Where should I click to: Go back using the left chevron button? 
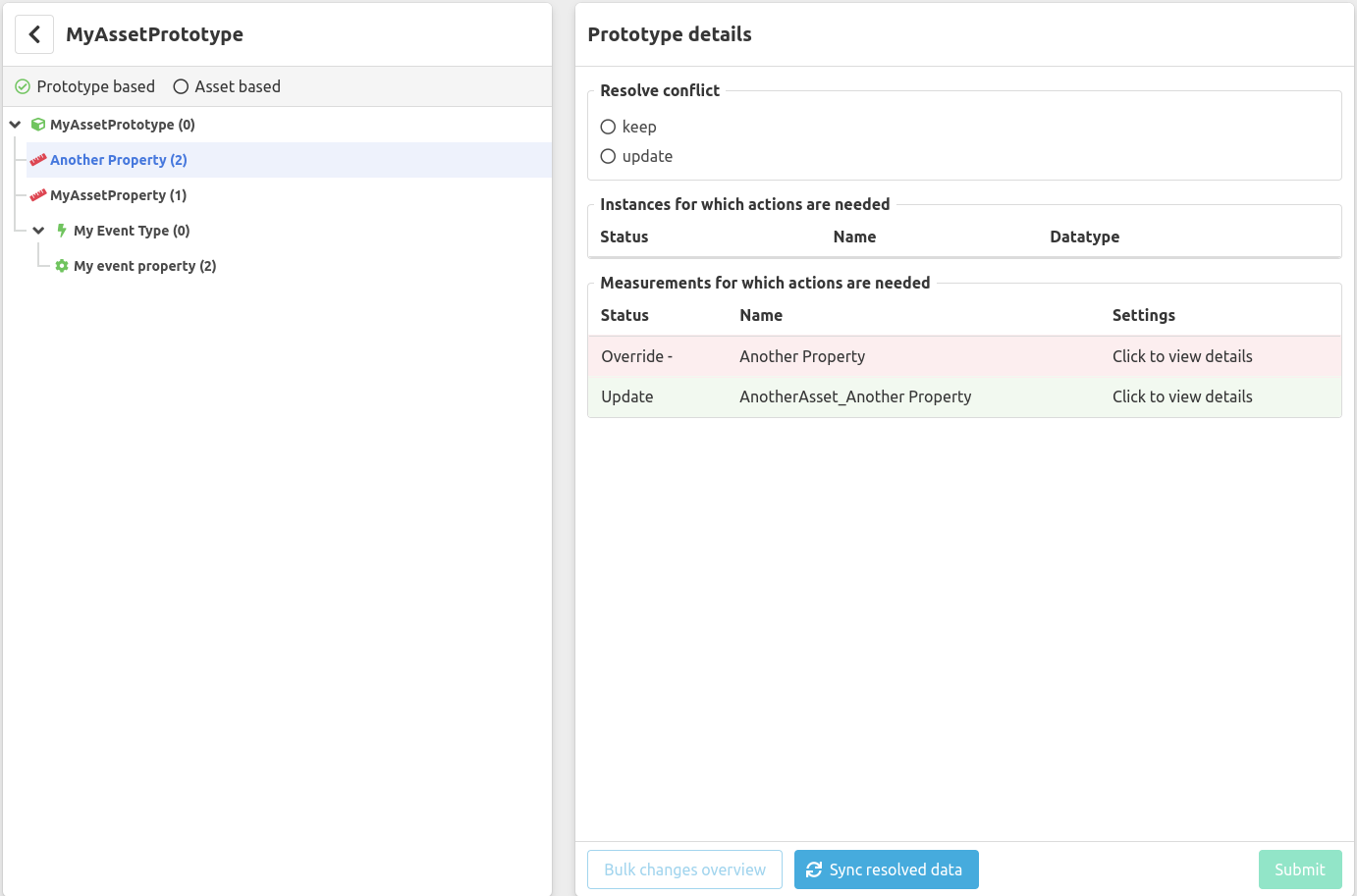34,34
